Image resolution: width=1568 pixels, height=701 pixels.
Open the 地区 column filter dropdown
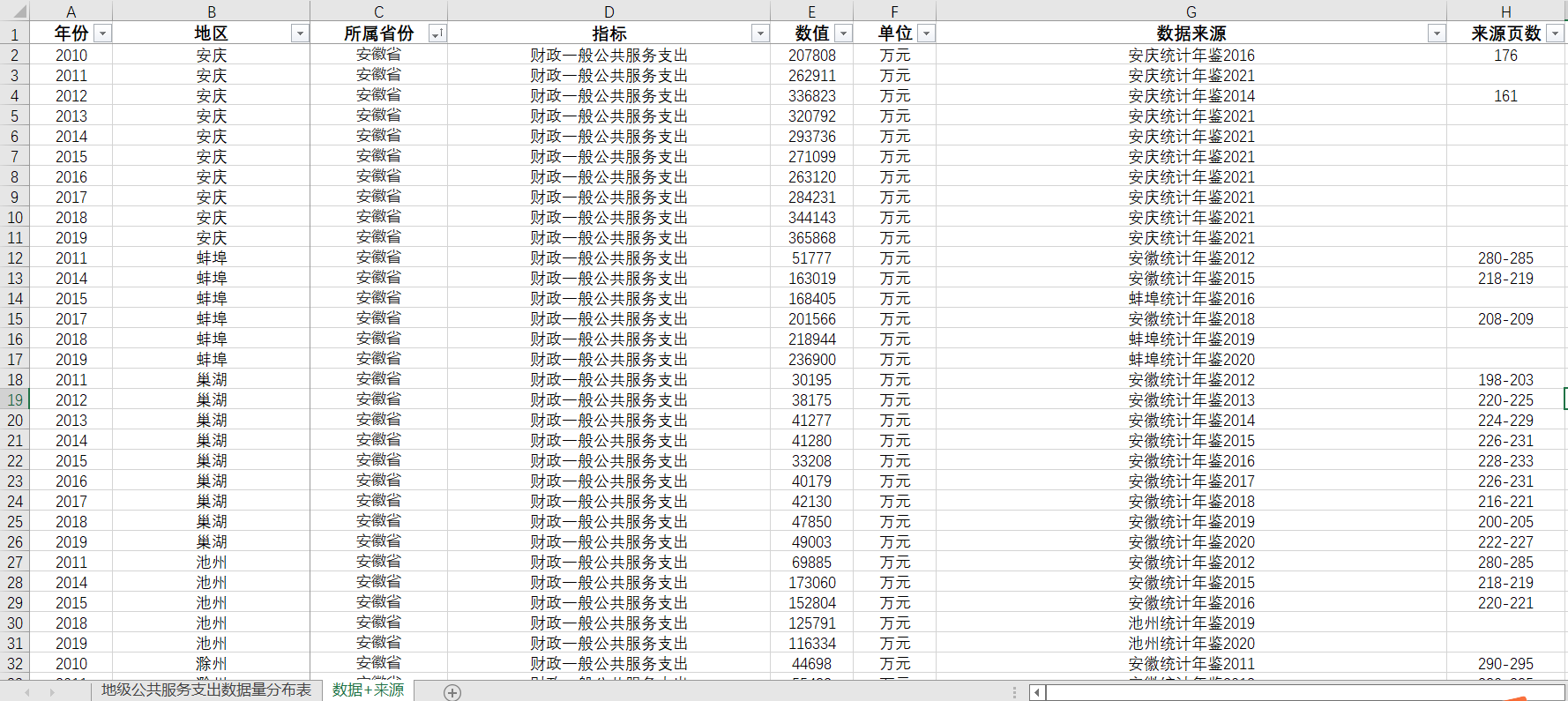click(x=300, y=34)
